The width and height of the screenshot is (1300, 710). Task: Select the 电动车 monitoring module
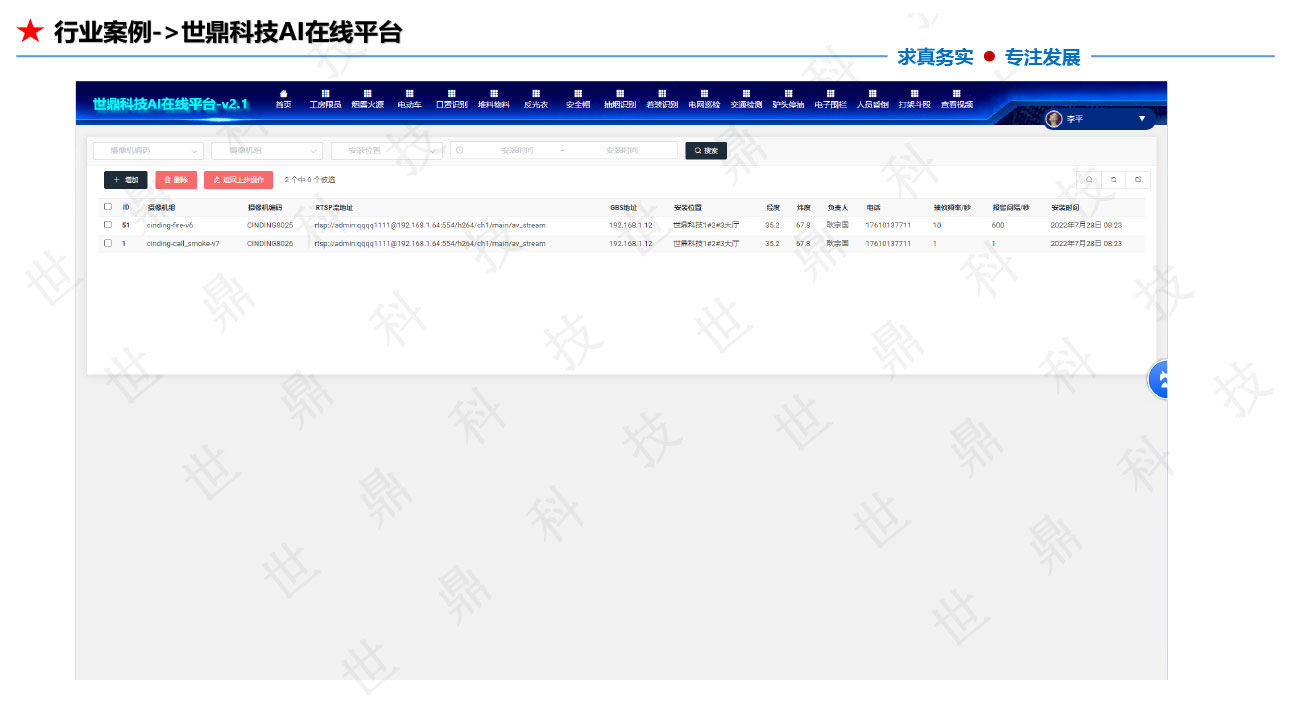pyautogui.click(x=408, y=101)
